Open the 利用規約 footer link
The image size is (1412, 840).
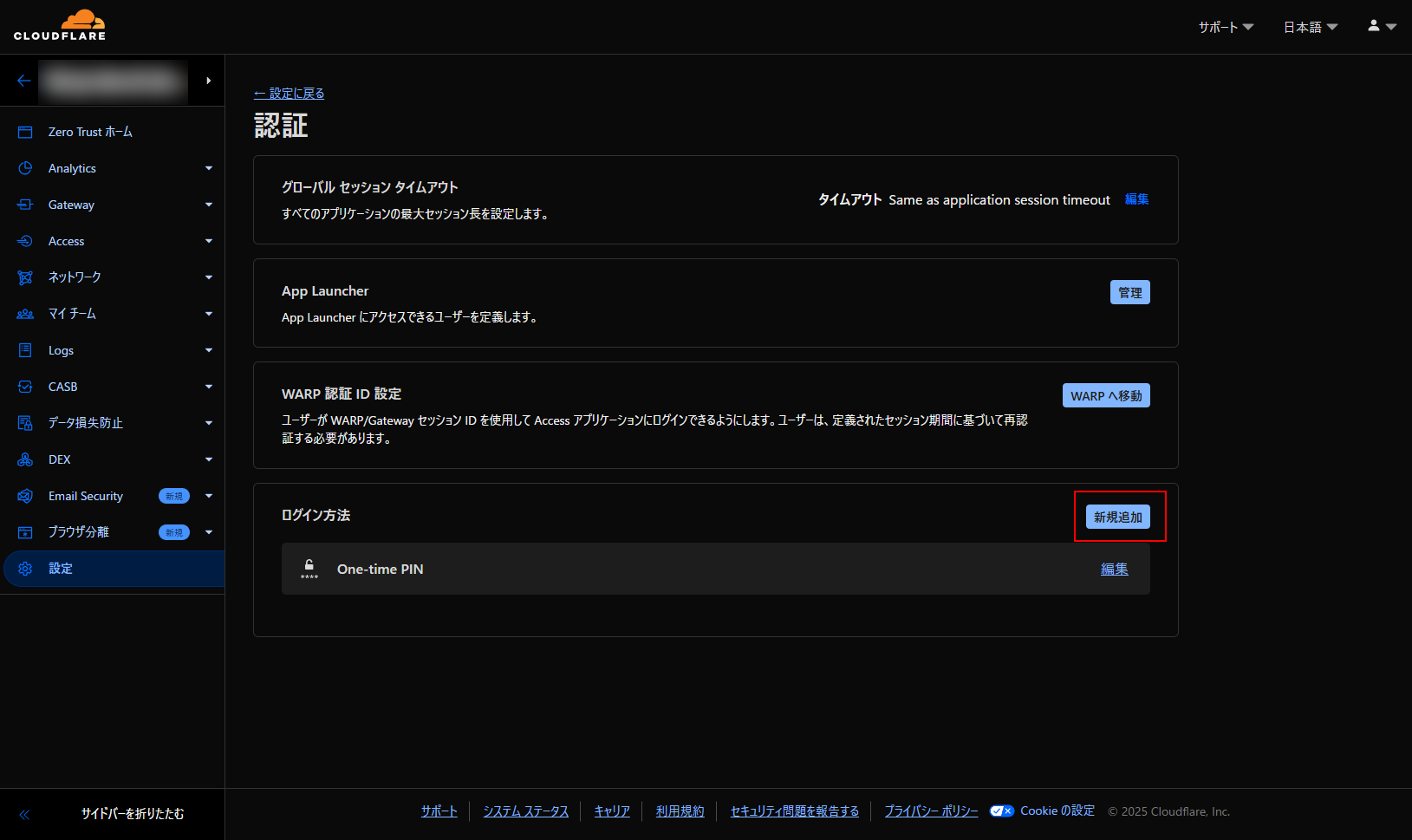pos(680,811)
